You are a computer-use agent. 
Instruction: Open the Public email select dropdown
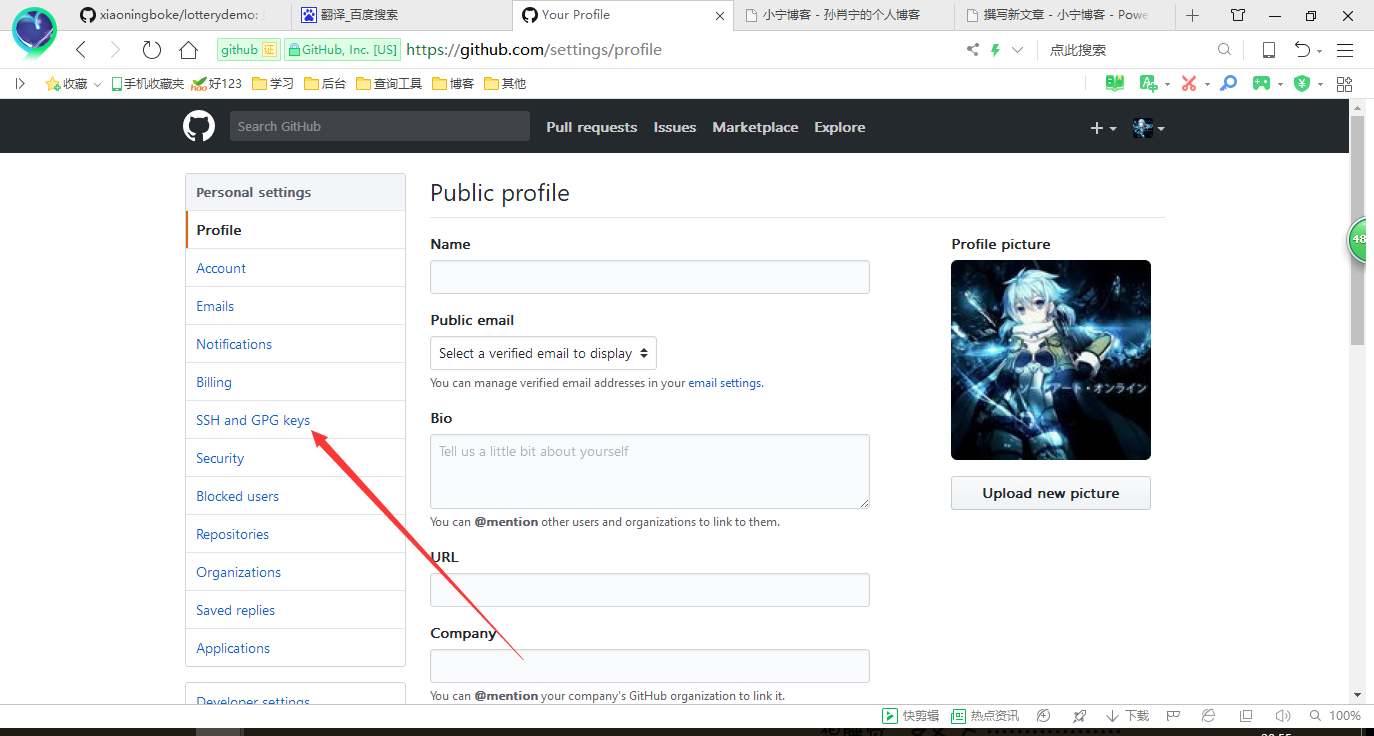pyautogui.click(x=543, y=353)
